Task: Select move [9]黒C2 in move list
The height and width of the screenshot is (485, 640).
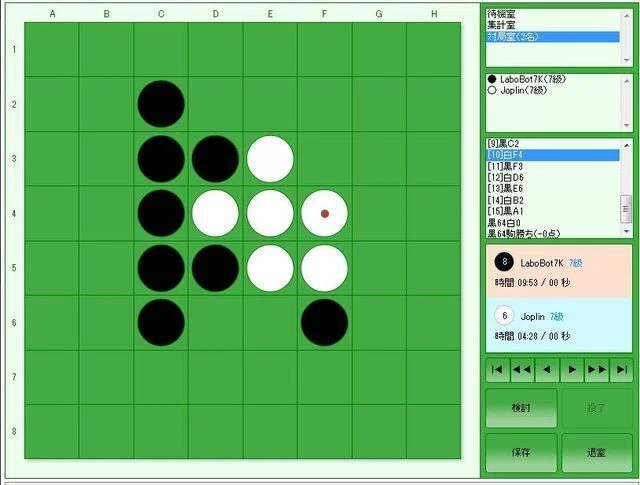Action: click(x=553, y=144)
